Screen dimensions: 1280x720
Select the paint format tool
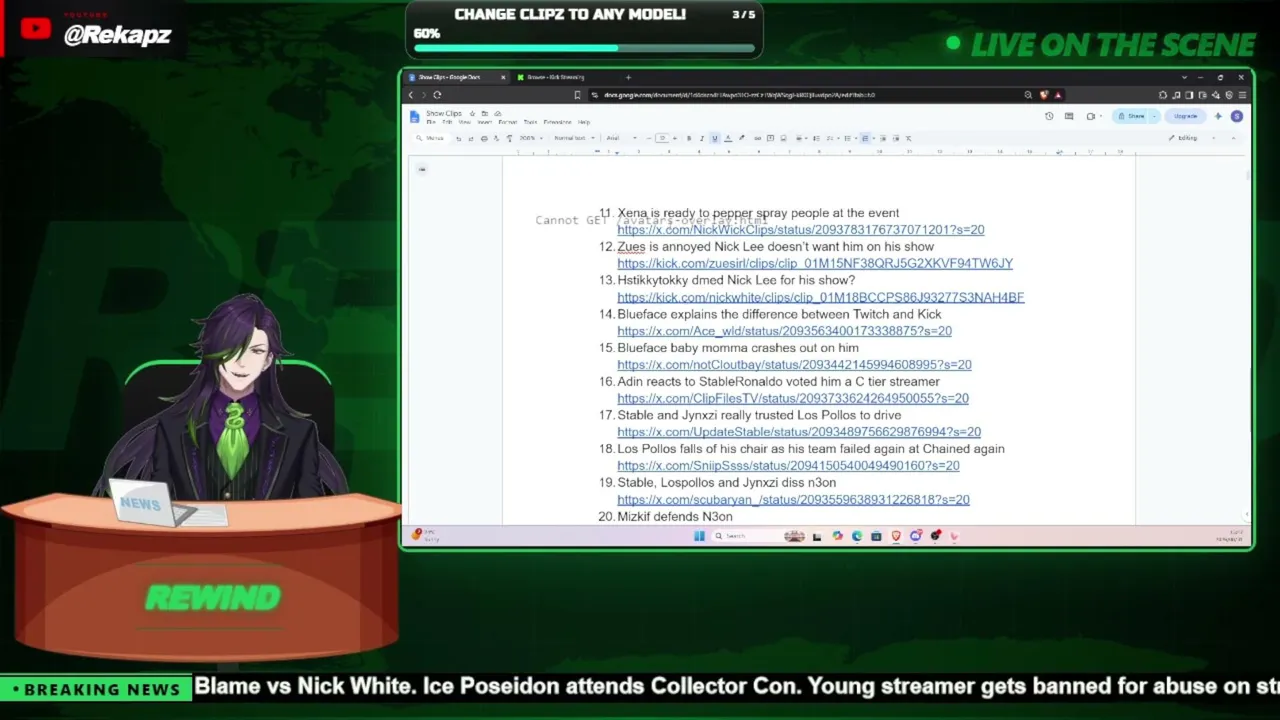coord(509,138)
